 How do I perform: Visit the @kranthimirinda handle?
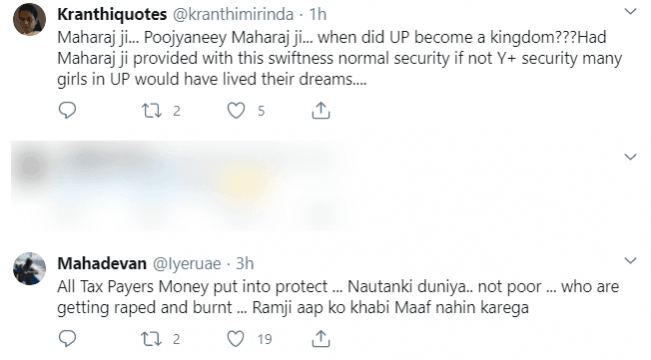point(233,15)
